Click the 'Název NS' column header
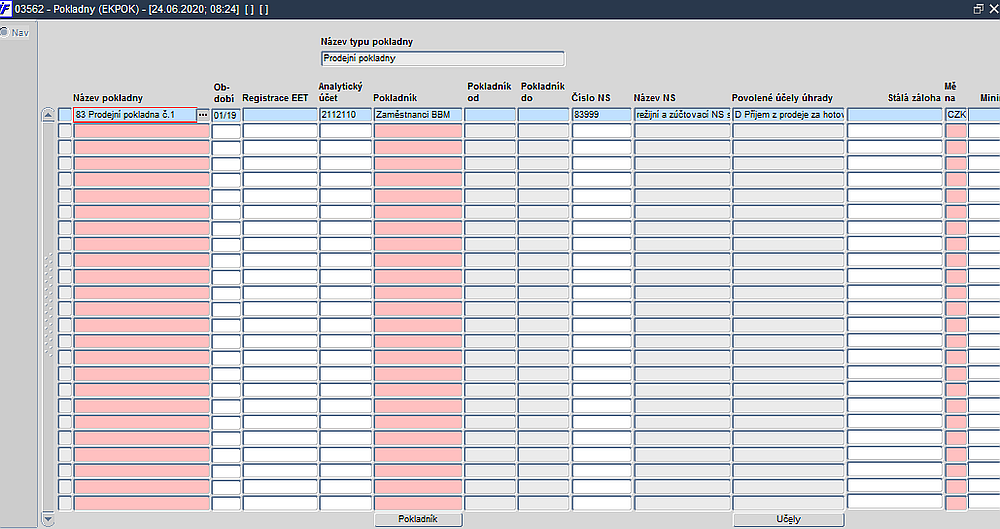 tap(654, 98)
